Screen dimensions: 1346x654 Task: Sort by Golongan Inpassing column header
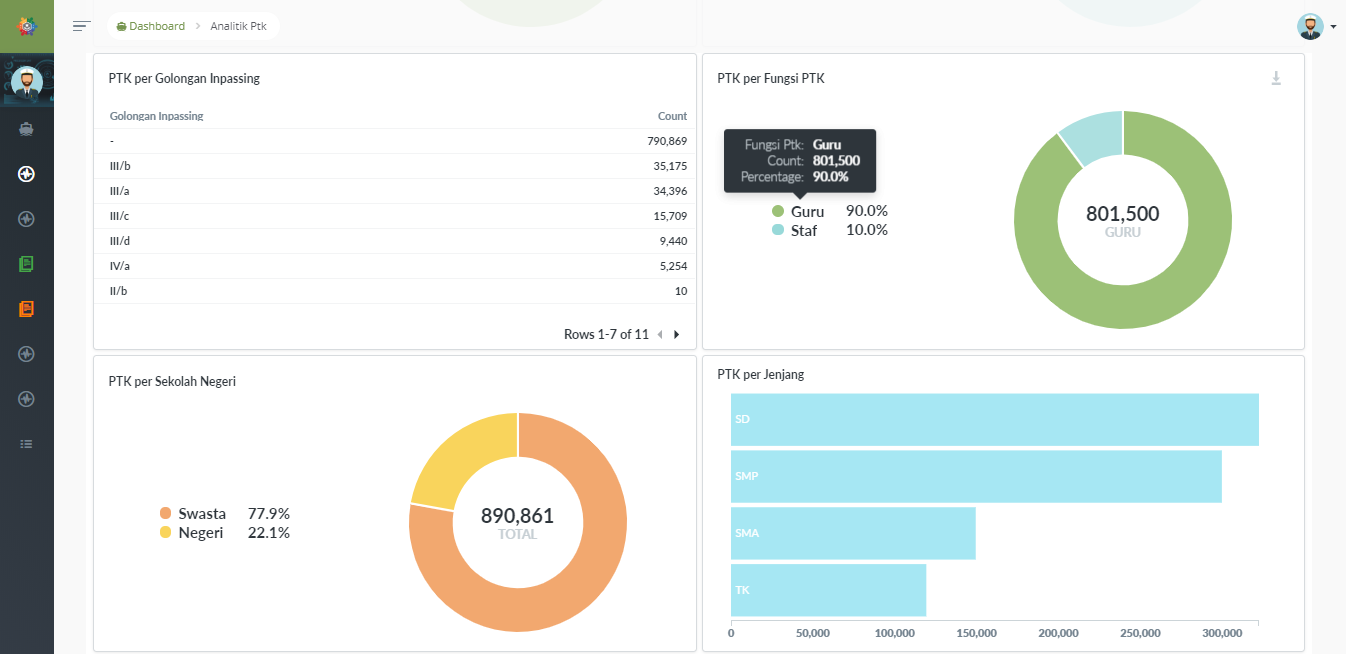point(156,116)
